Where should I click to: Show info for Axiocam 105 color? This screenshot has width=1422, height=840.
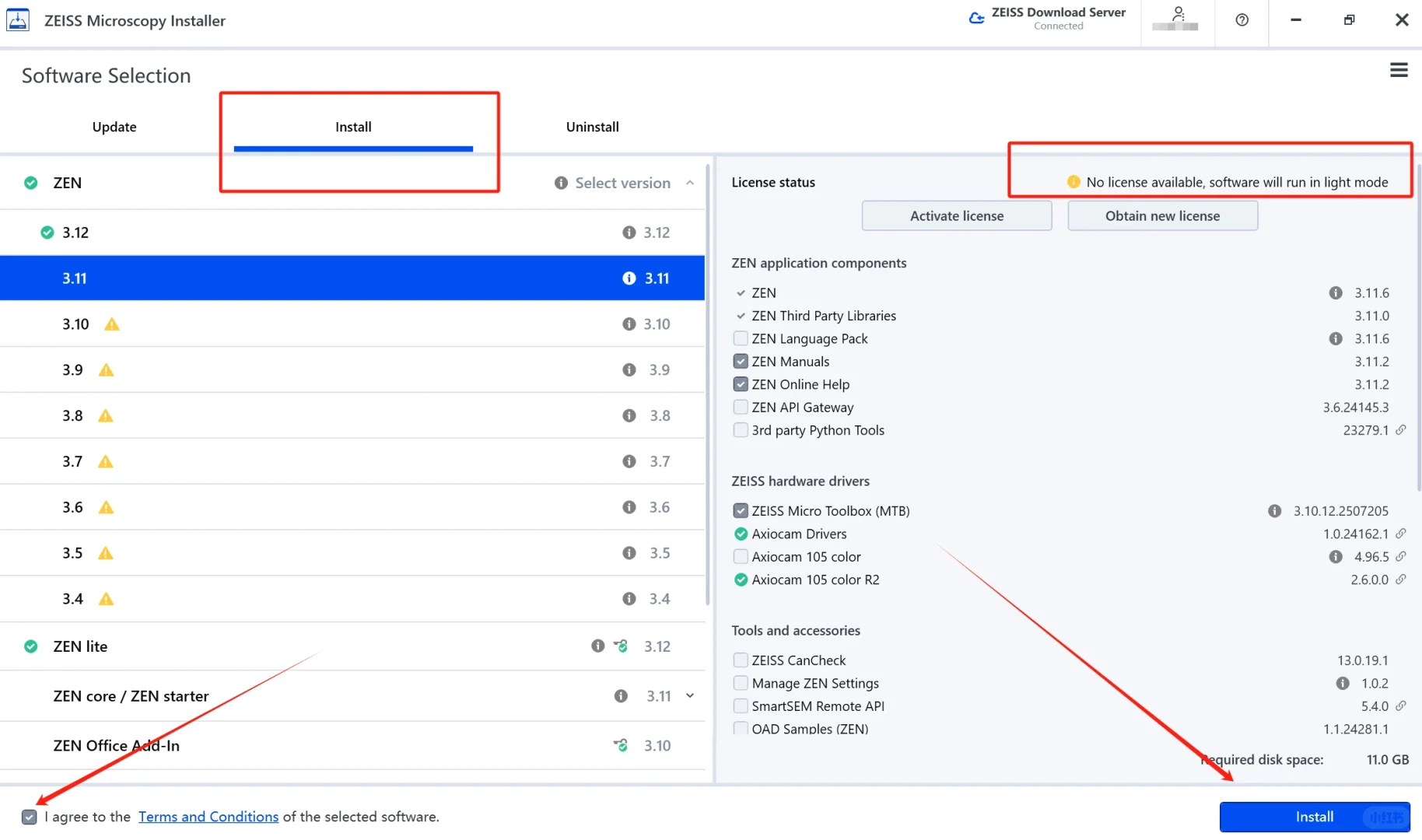pos(1336,557)
